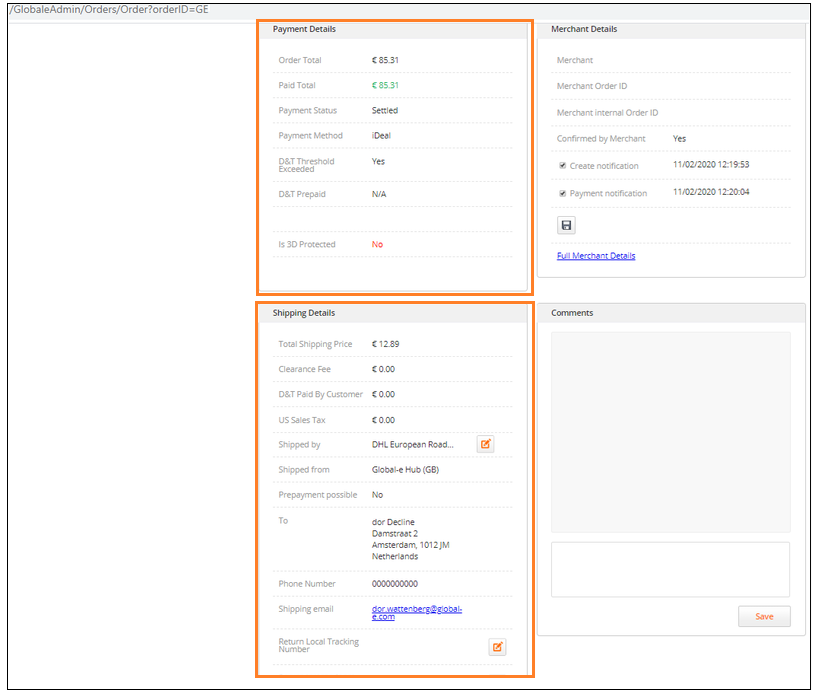Viewport: 815px width, 693px height.
Task: Select the Payment Details panel header
Action: (305, 29)
